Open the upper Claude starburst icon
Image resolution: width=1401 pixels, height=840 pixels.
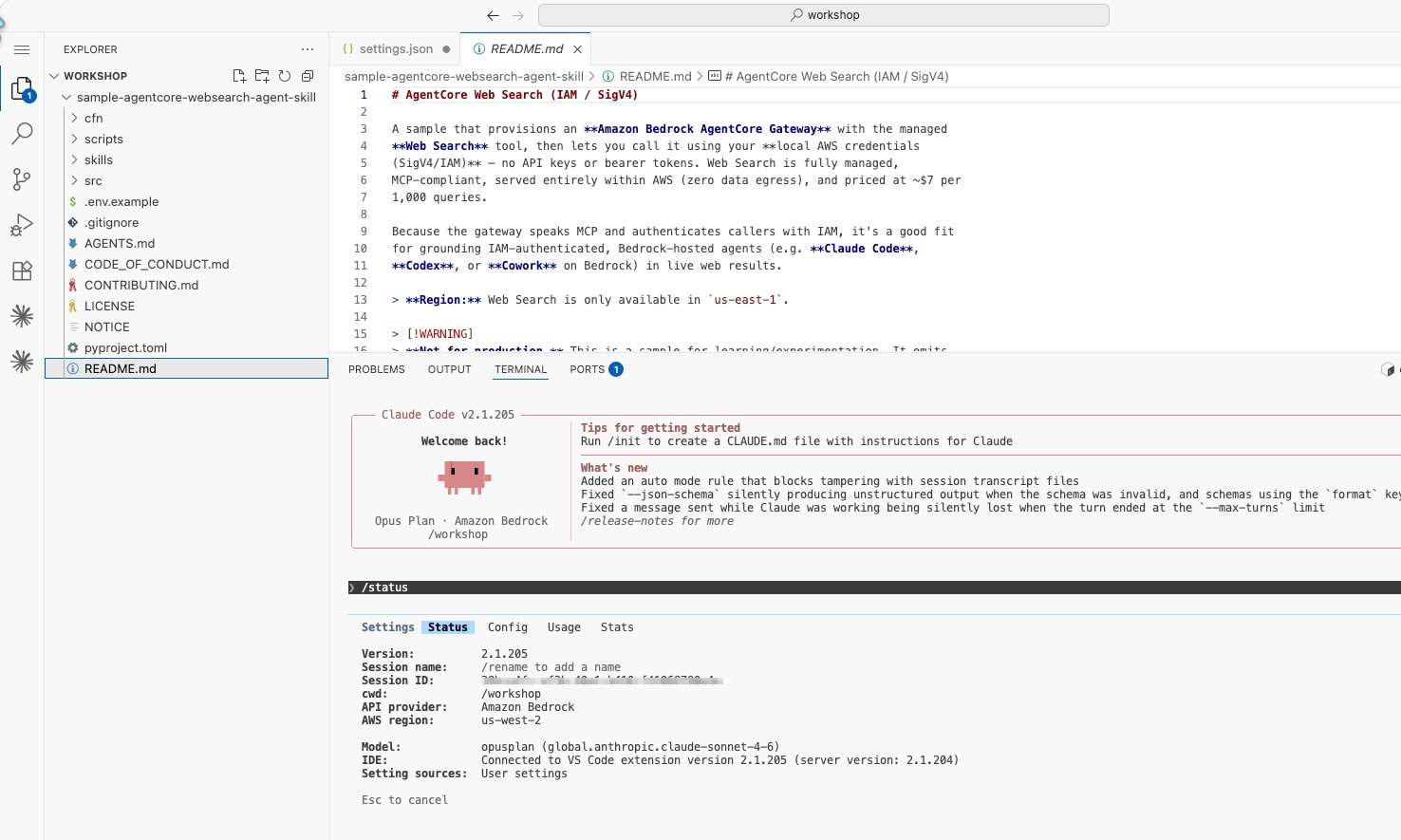(22, 316)
